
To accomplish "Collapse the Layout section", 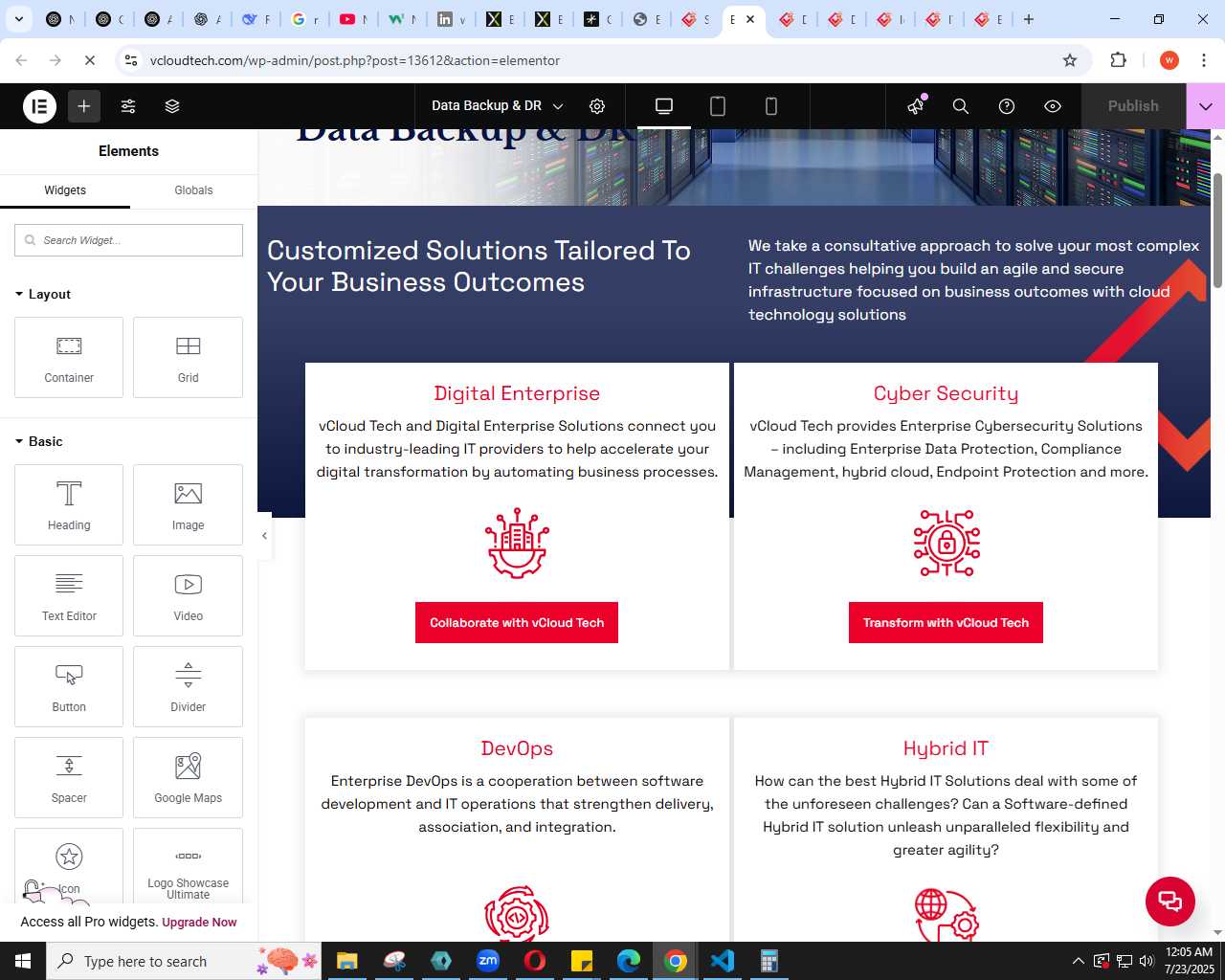I will [x=43, y=294].
